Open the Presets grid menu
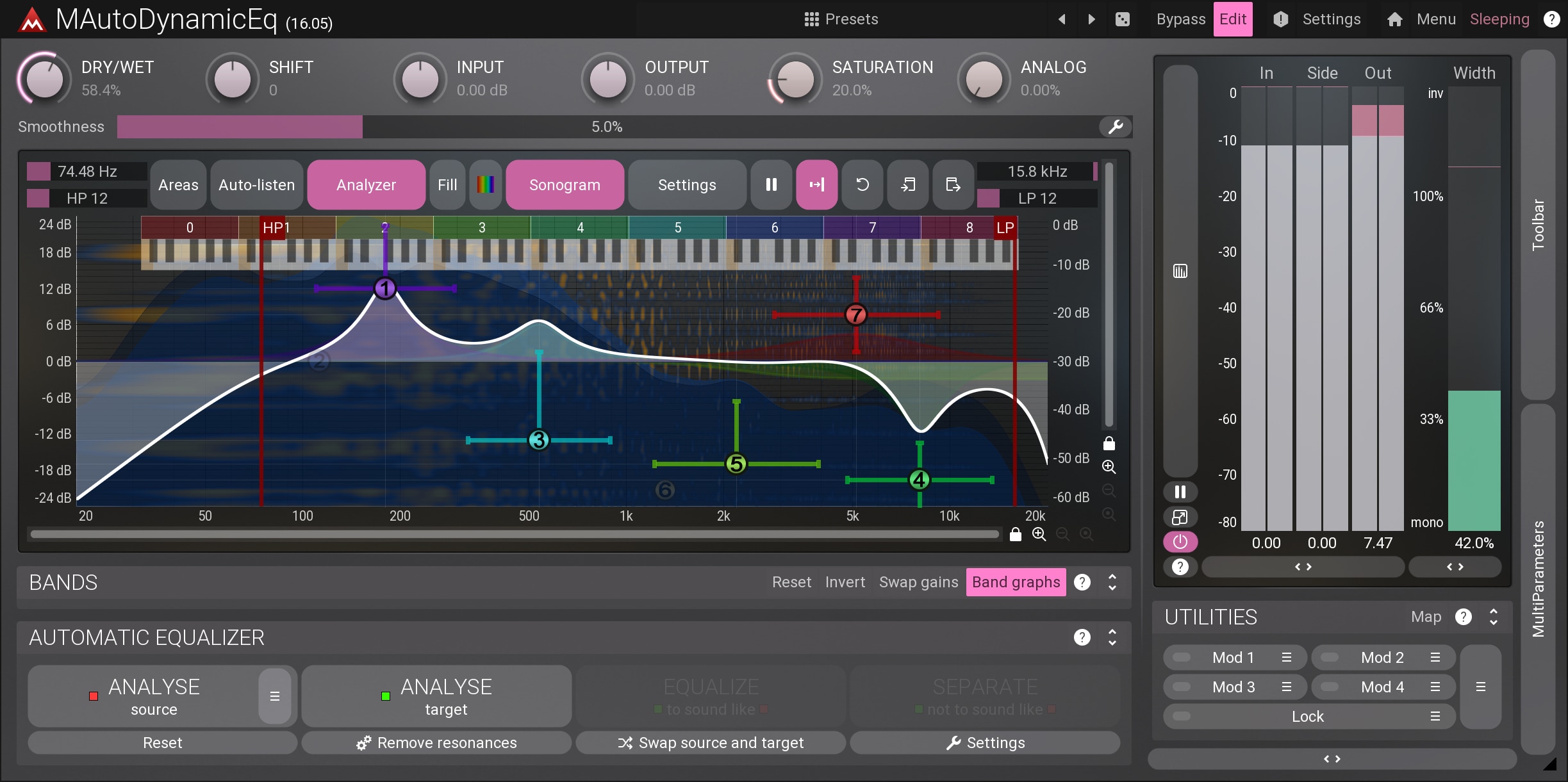 tap(841, 19)
